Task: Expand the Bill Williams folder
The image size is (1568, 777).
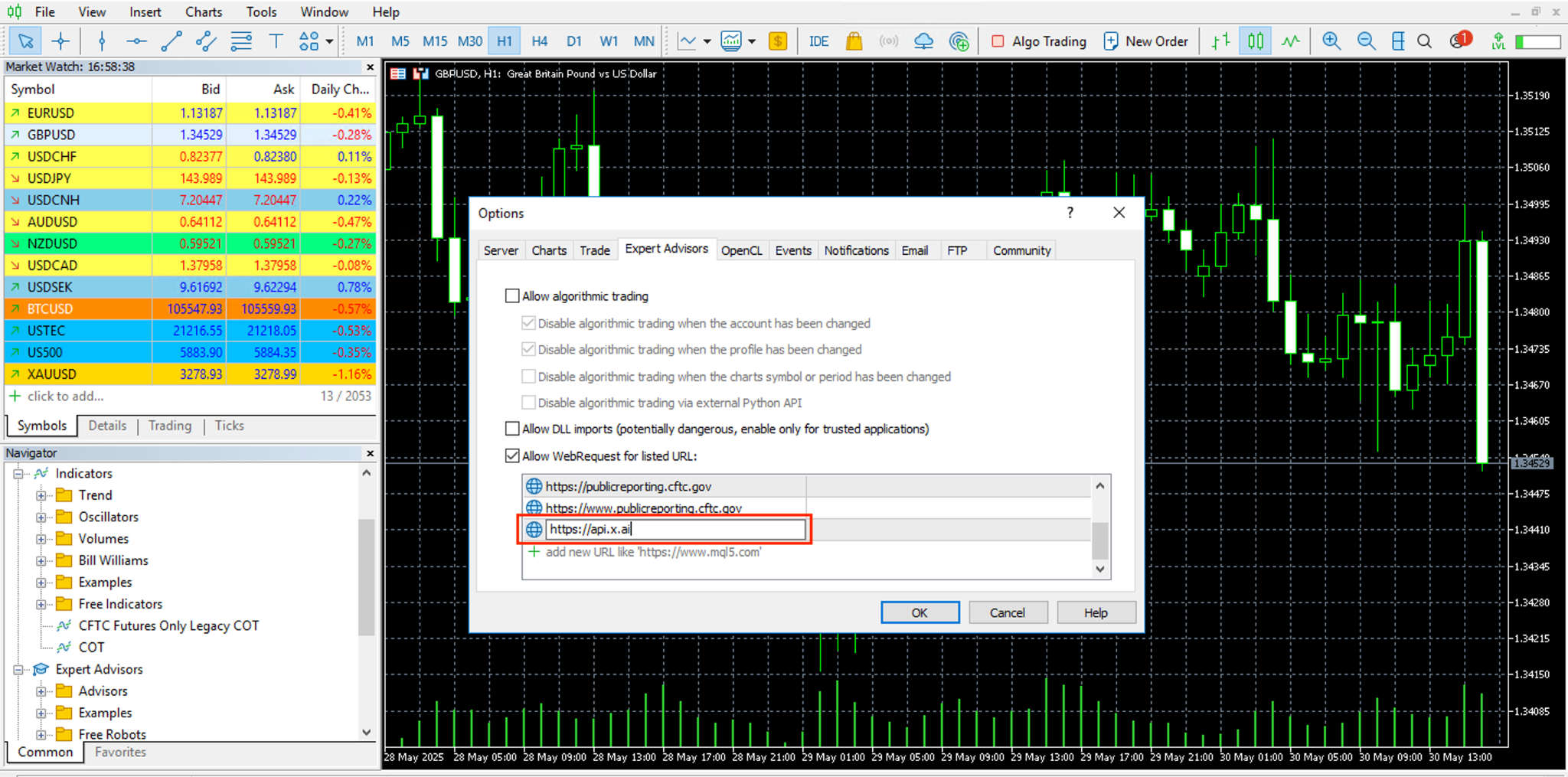Action: 41,560
